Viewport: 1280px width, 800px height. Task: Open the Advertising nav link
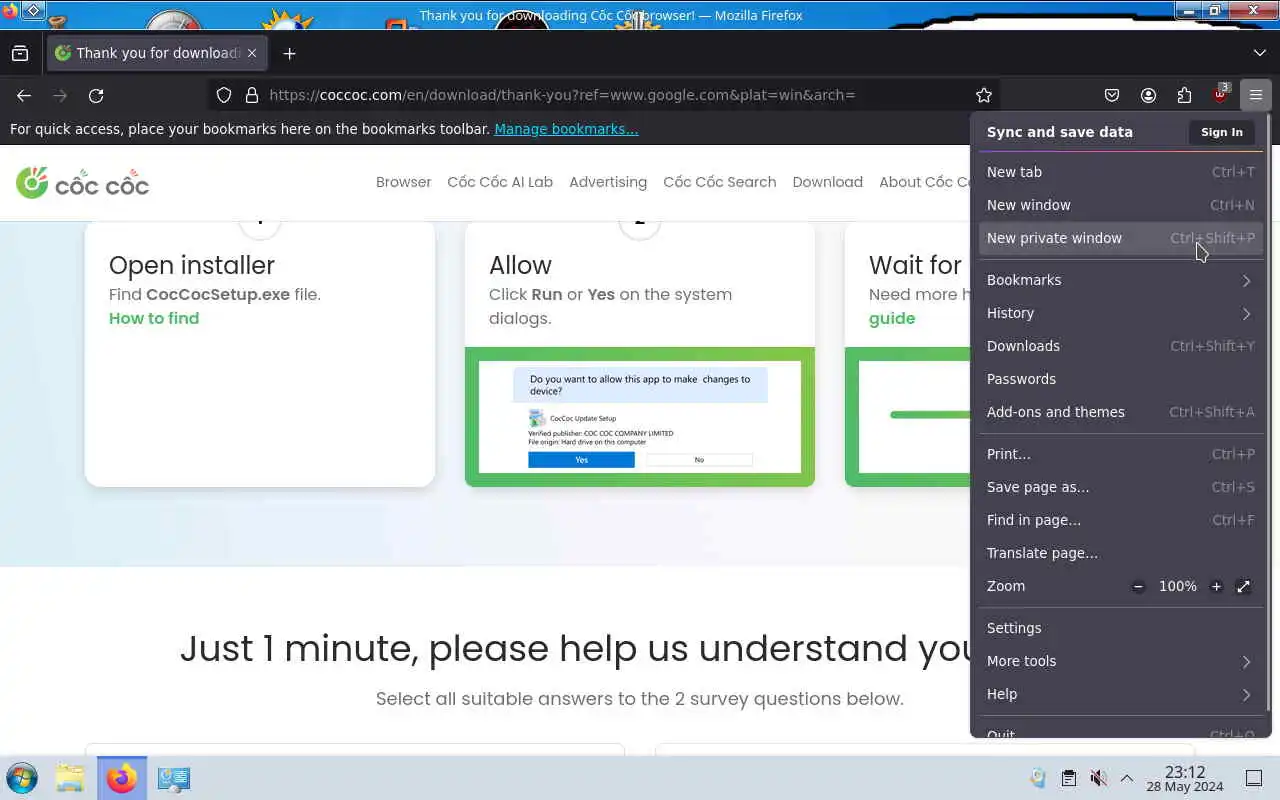[x=608, y=182]
